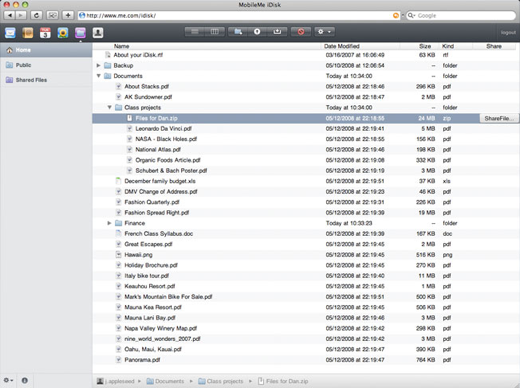
Task: Click the Backup folder icon
Action: tap(107, 65)
